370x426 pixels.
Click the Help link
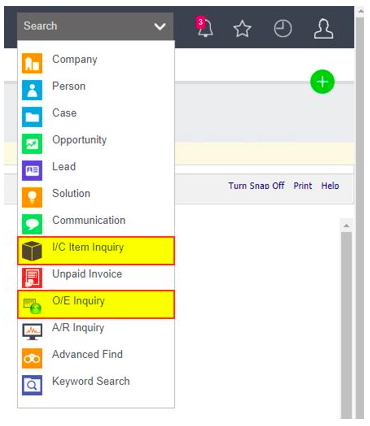coord(330,186)
